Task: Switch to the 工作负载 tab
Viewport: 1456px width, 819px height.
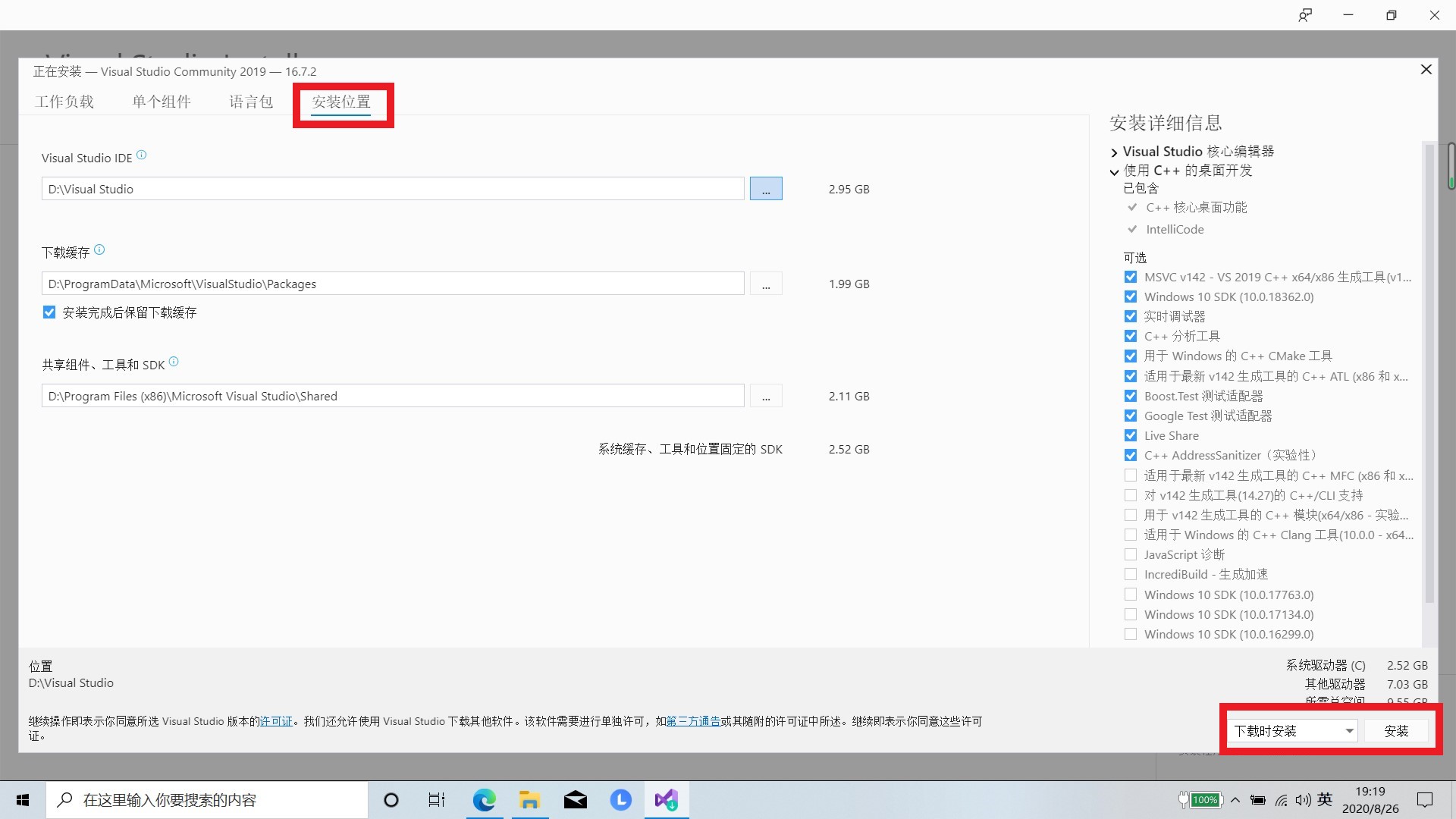Action: 65,101
